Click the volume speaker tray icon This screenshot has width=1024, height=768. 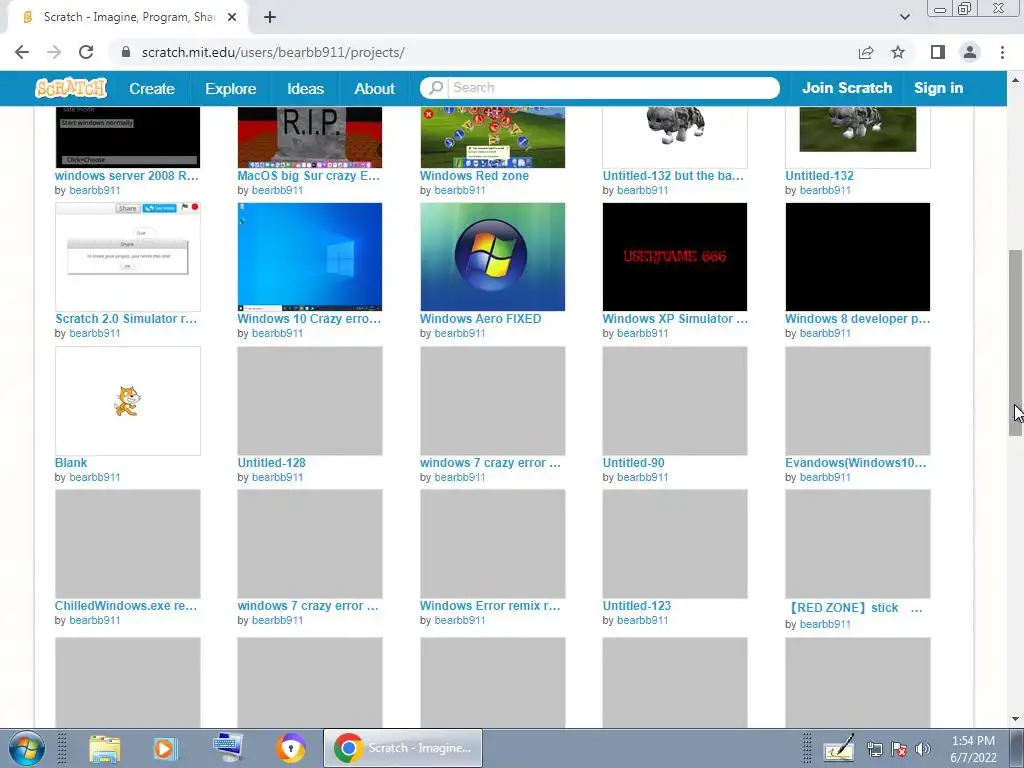pos(923,749)
